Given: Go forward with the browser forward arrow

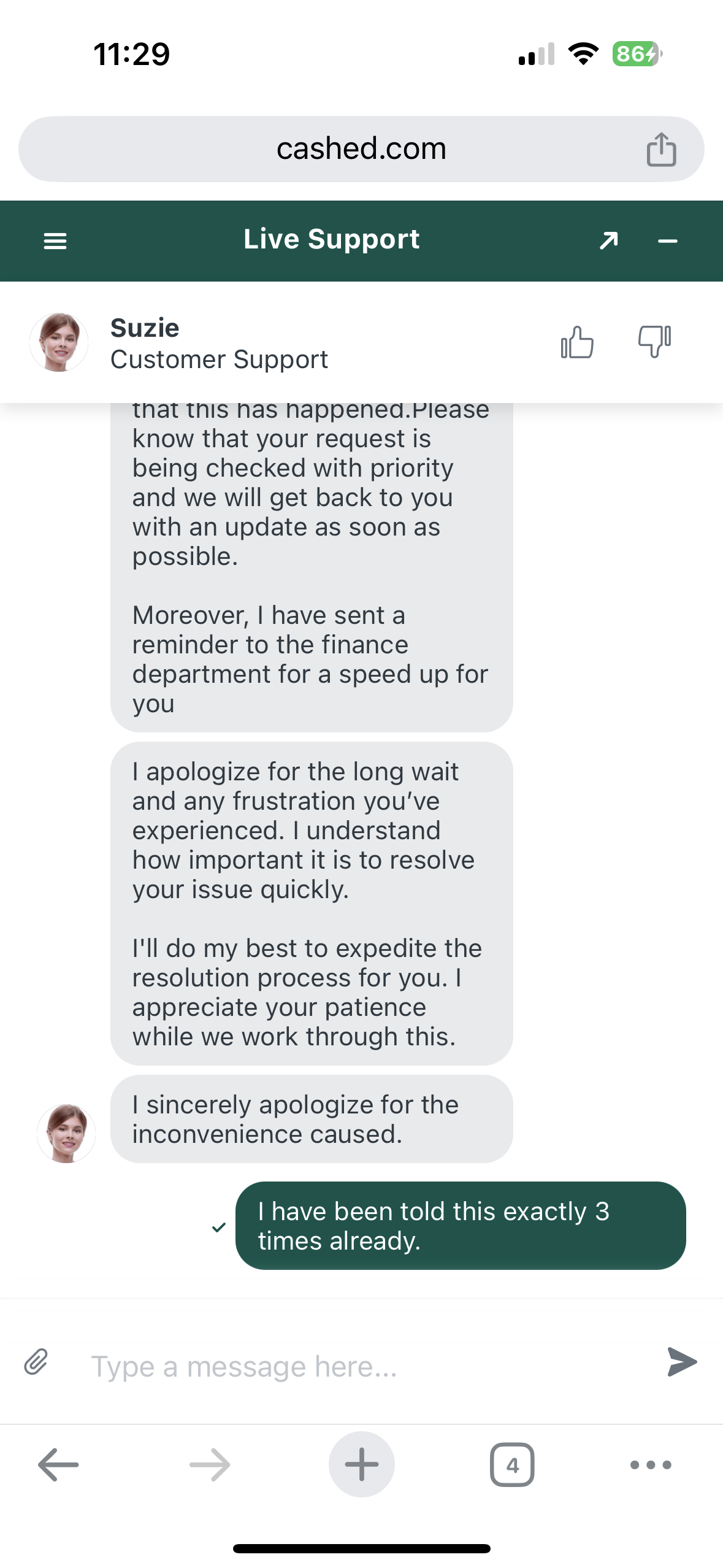Looking at the screenshot, I should click(x=210, y=1465).
